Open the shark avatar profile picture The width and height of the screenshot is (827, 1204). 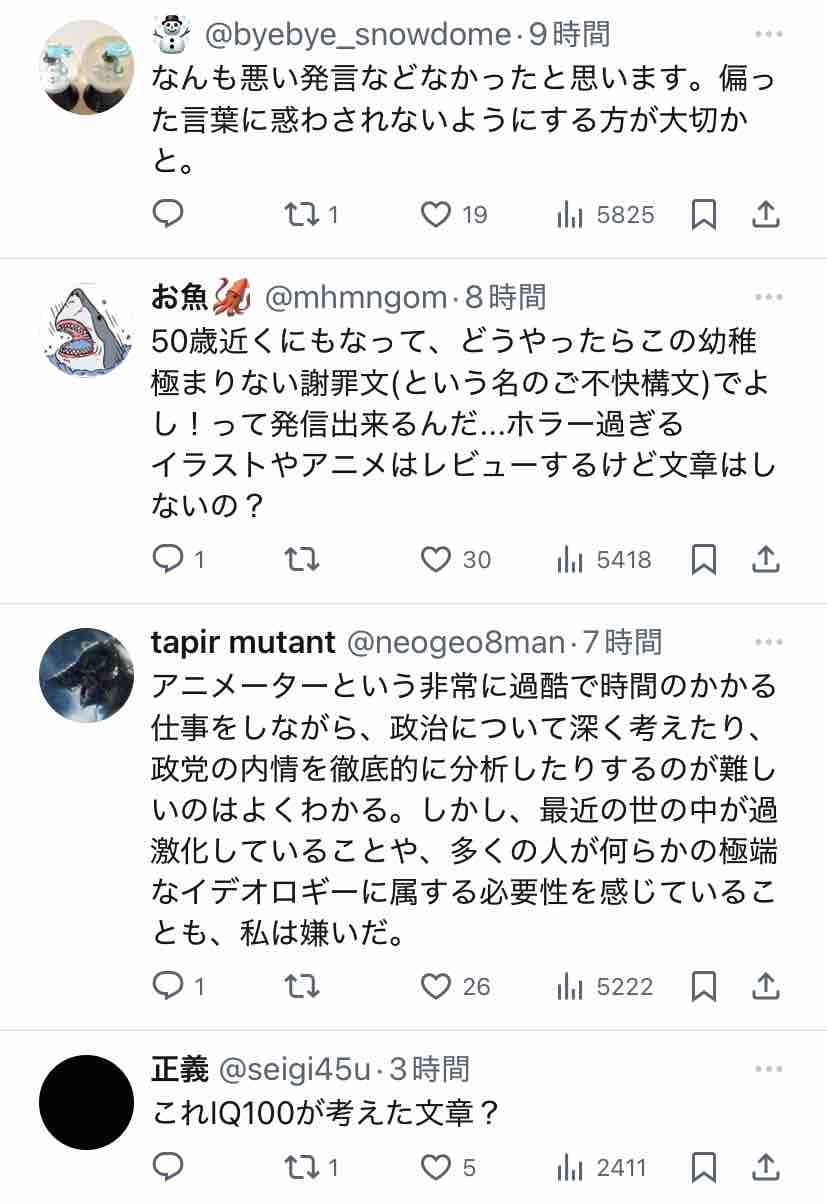86,329
